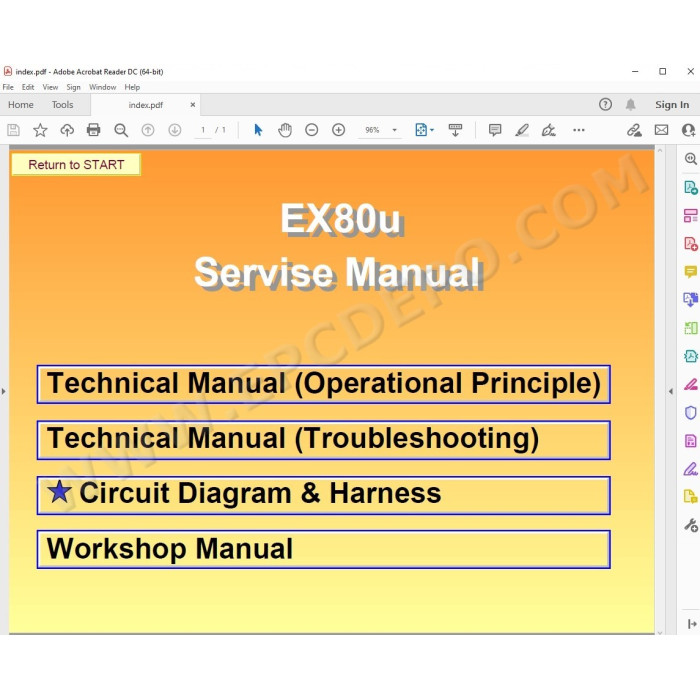Upload file to cloud icon
The width and height of the screenshot is (700, 700).
67,130
